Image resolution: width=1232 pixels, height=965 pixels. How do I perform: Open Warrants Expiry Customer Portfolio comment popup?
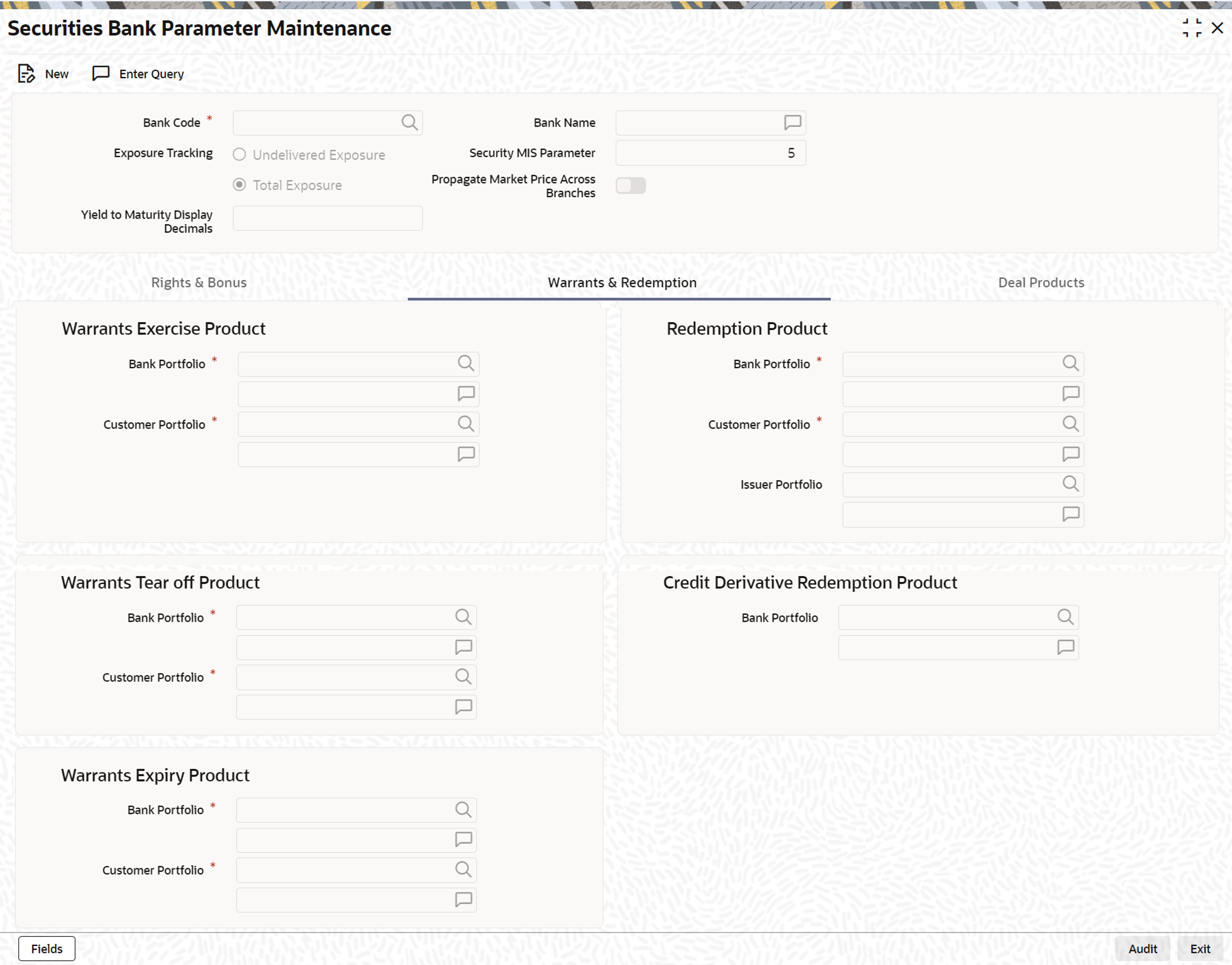point(463,899)
